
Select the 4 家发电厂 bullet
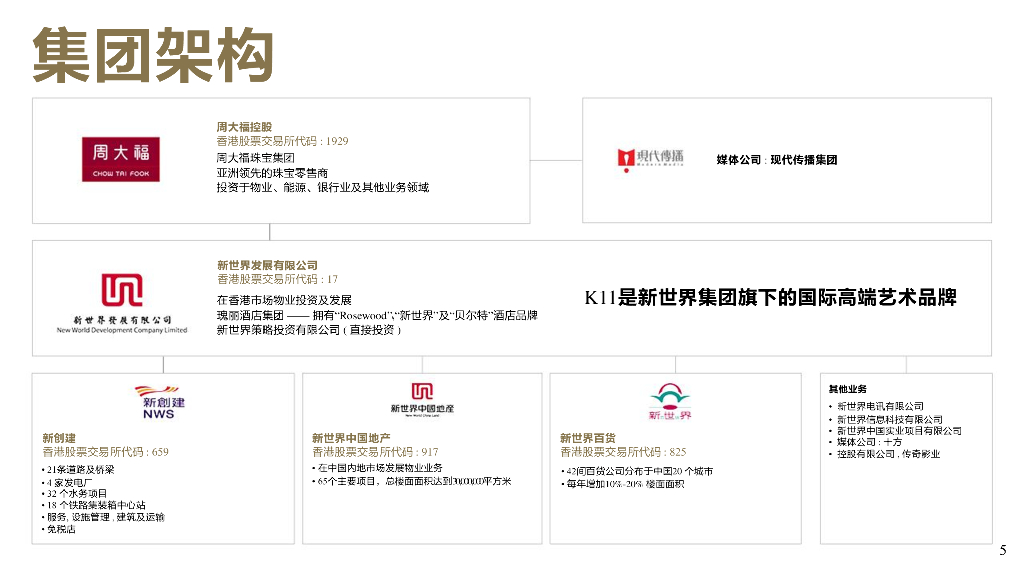(67, 483)
